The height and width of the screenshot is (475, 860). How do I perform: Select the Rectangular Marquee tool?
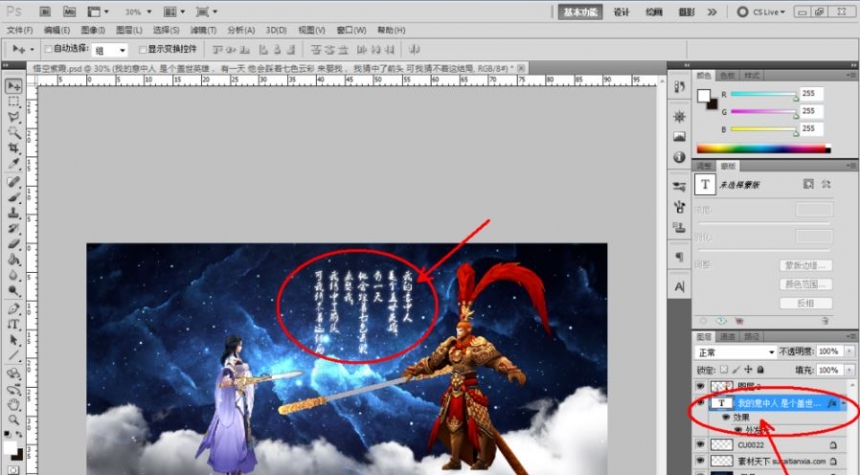point(14,102)
